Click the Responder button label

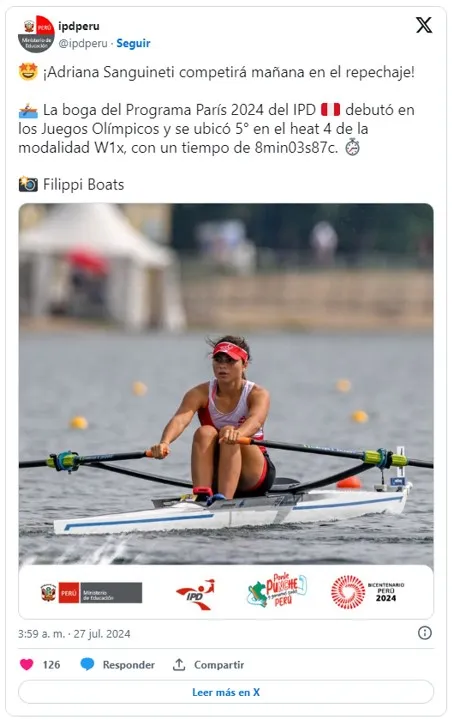129,665
